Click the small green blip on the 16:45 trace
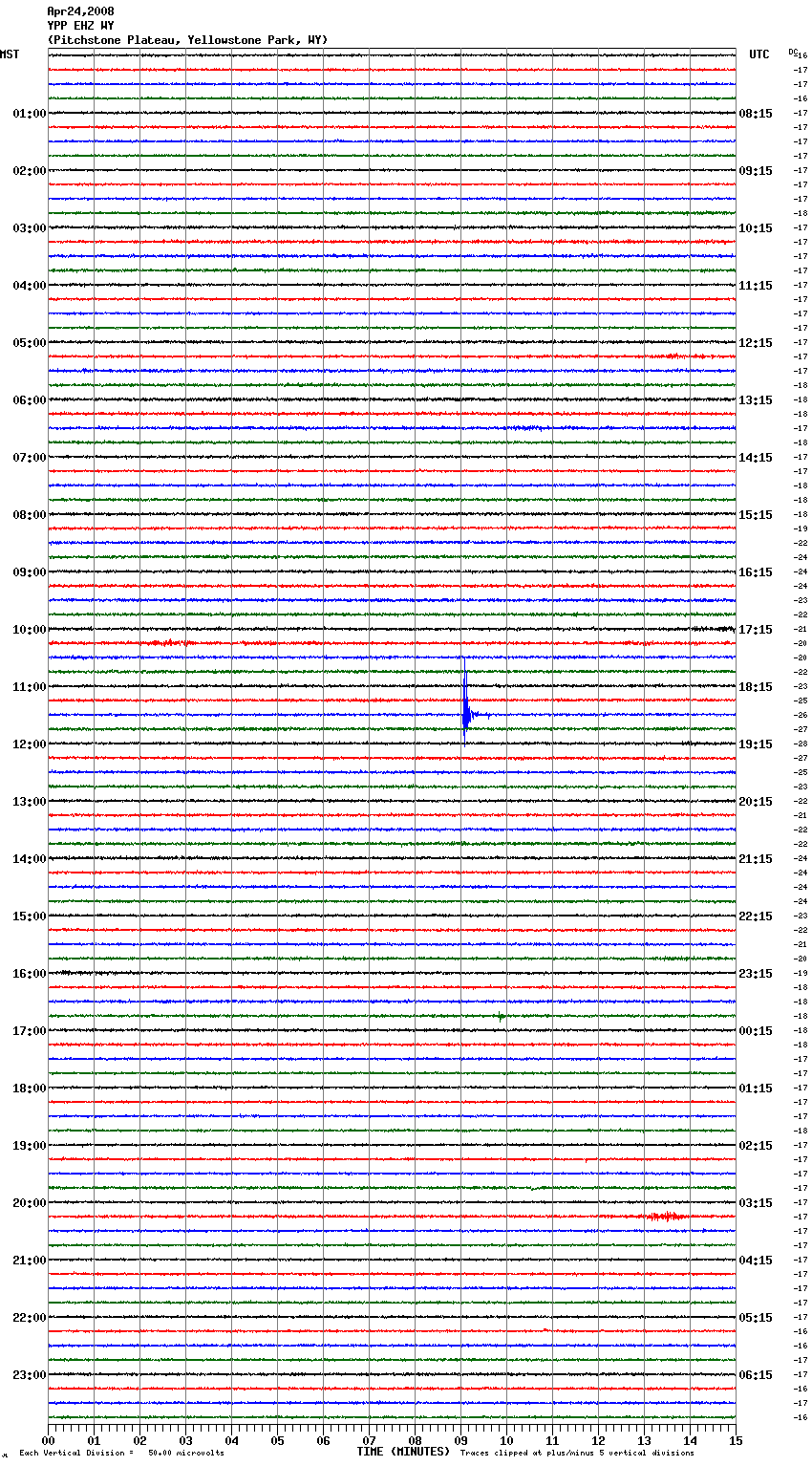The width and height of the screenshot is (812, 1466). 501,1016
